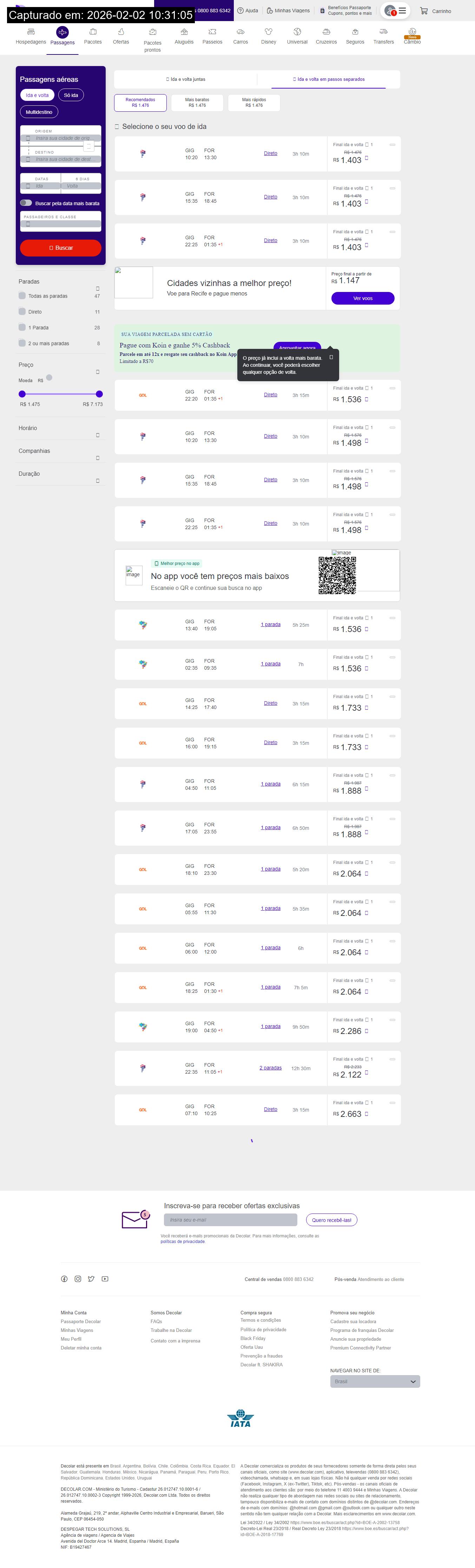Click the Carrinho shopping cart icon
Viewport: 475px width, 1568px height.
coord(424,11)
